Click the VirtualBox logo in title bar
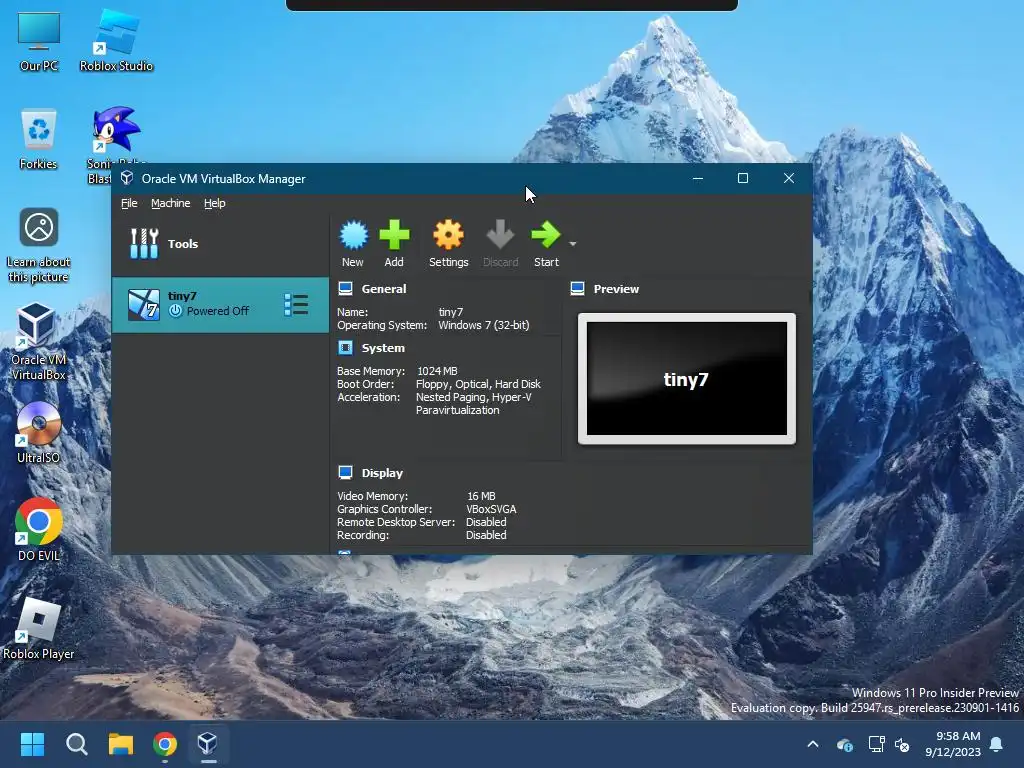The width and height of the screenshot is (1024, 768). 127,178
